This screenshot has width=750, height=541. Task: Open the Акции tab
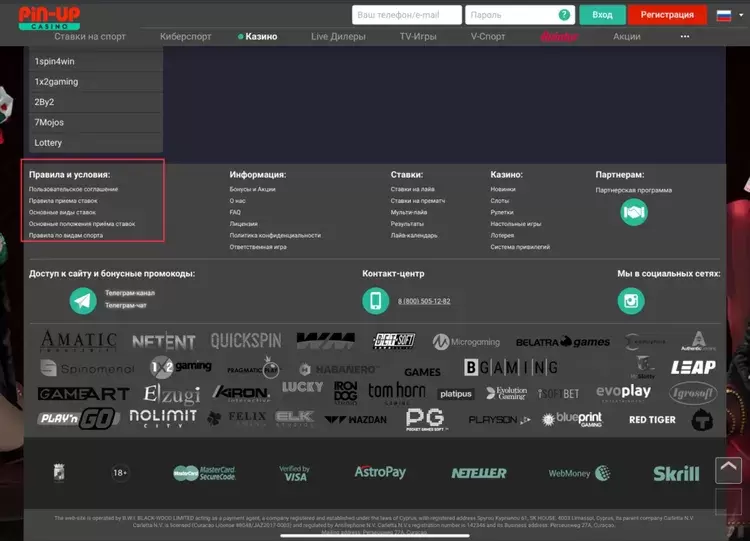627,36
